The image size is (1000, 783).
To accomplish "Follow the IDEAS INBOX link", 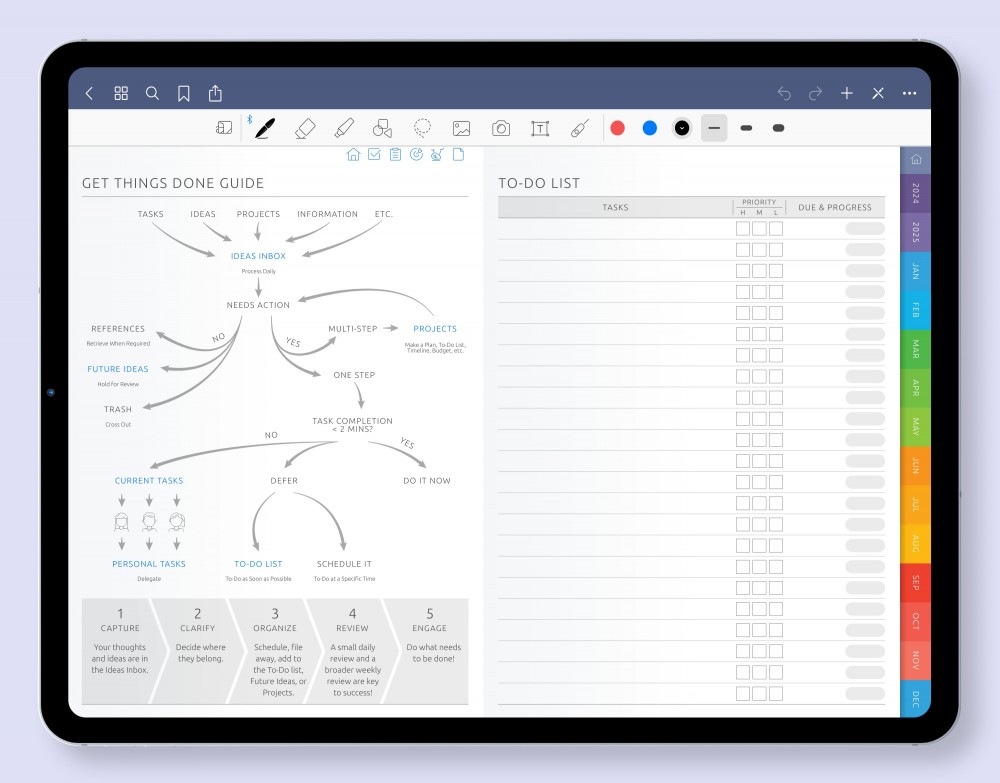I will coord(258,256).
